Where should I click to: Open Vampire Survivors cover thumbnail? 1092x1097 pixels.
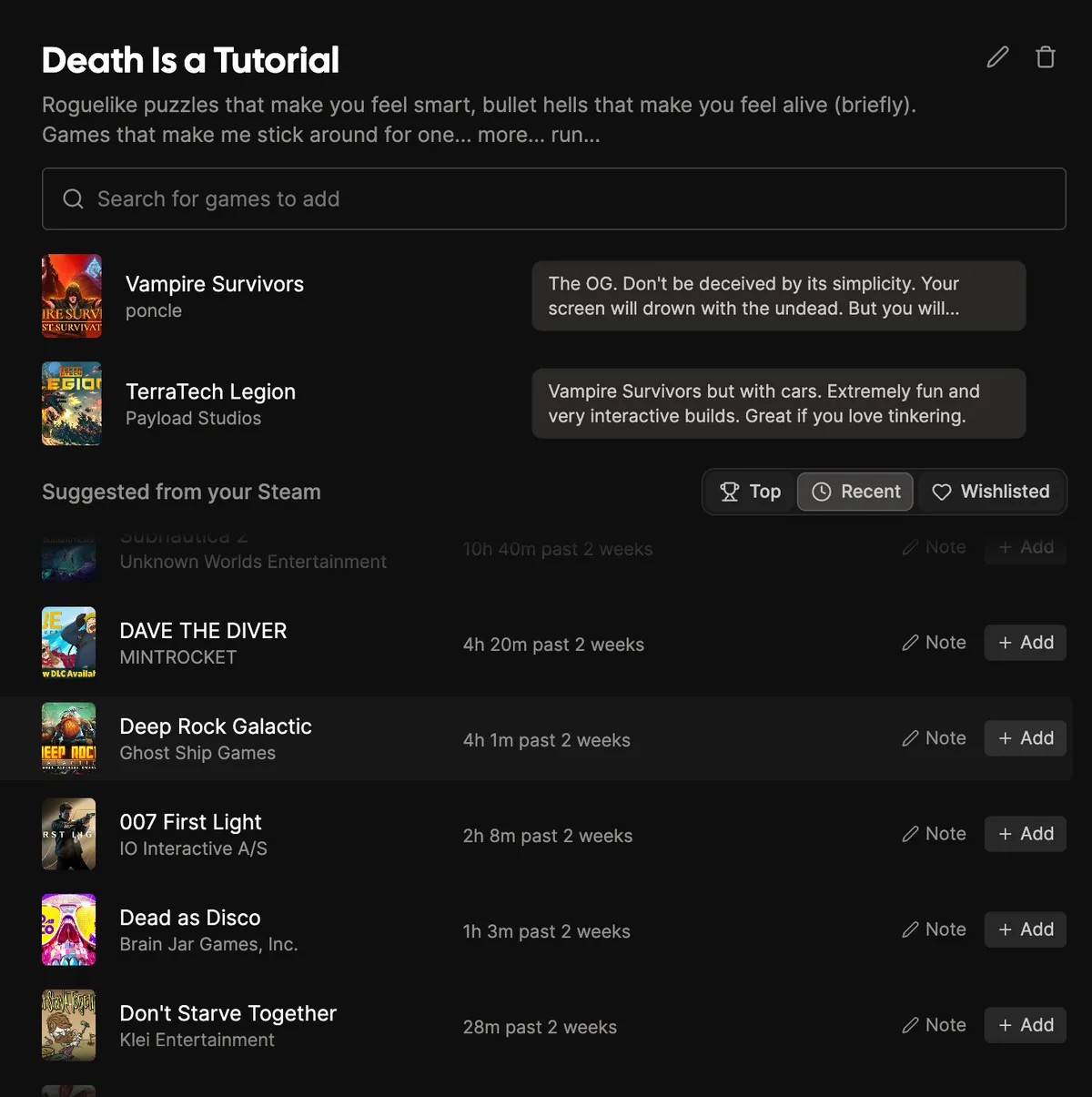(x=72, y=296)
